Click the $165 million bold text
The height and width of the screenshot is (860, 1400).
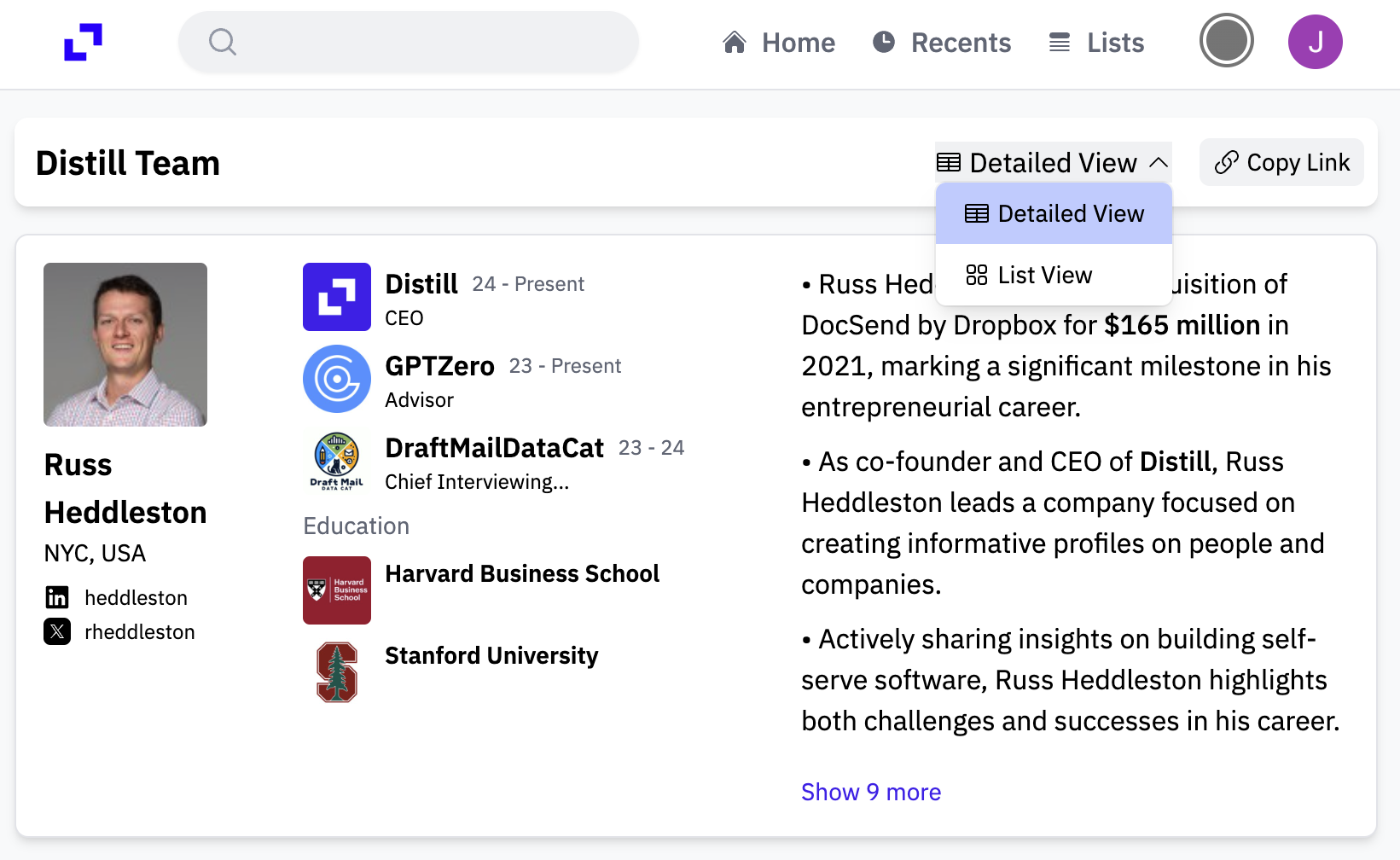(x=1182, y=325)
